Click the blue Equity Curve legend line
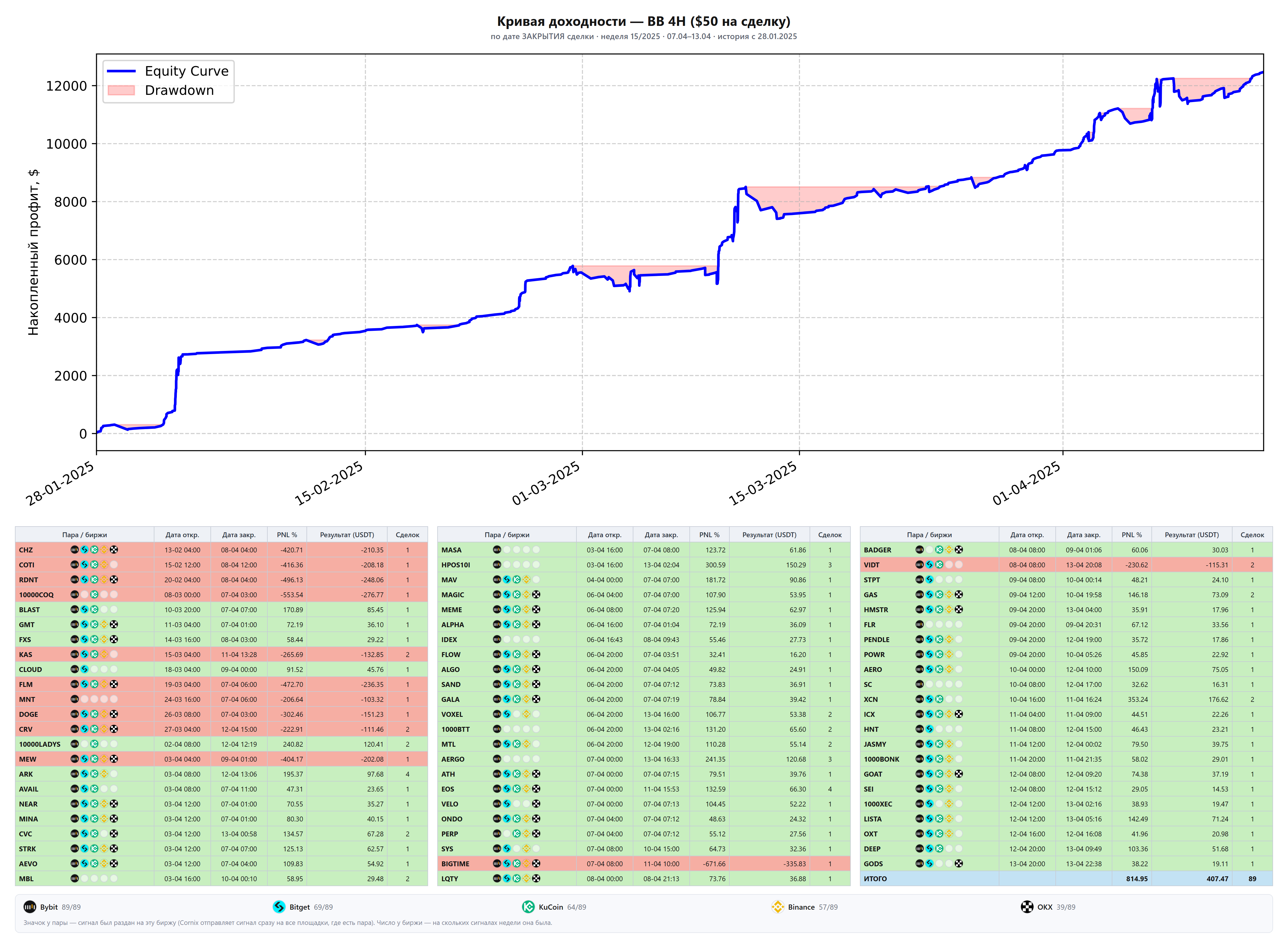The image size is (1288, 943). pos(121,71)
